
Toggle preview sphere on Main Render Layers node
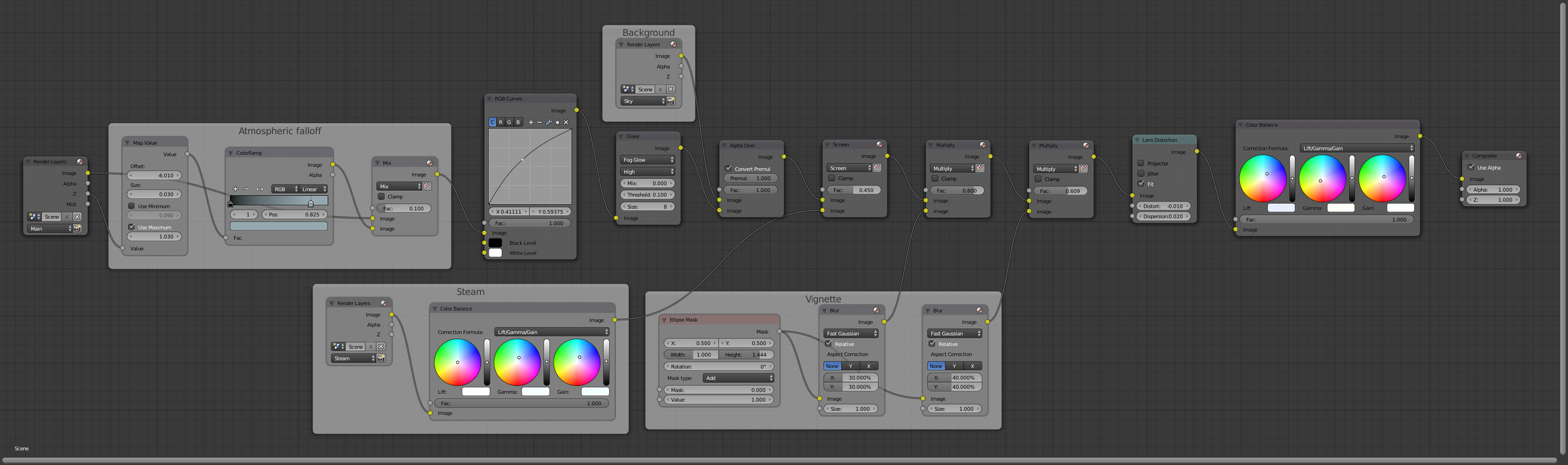click(x=80, y=162)
